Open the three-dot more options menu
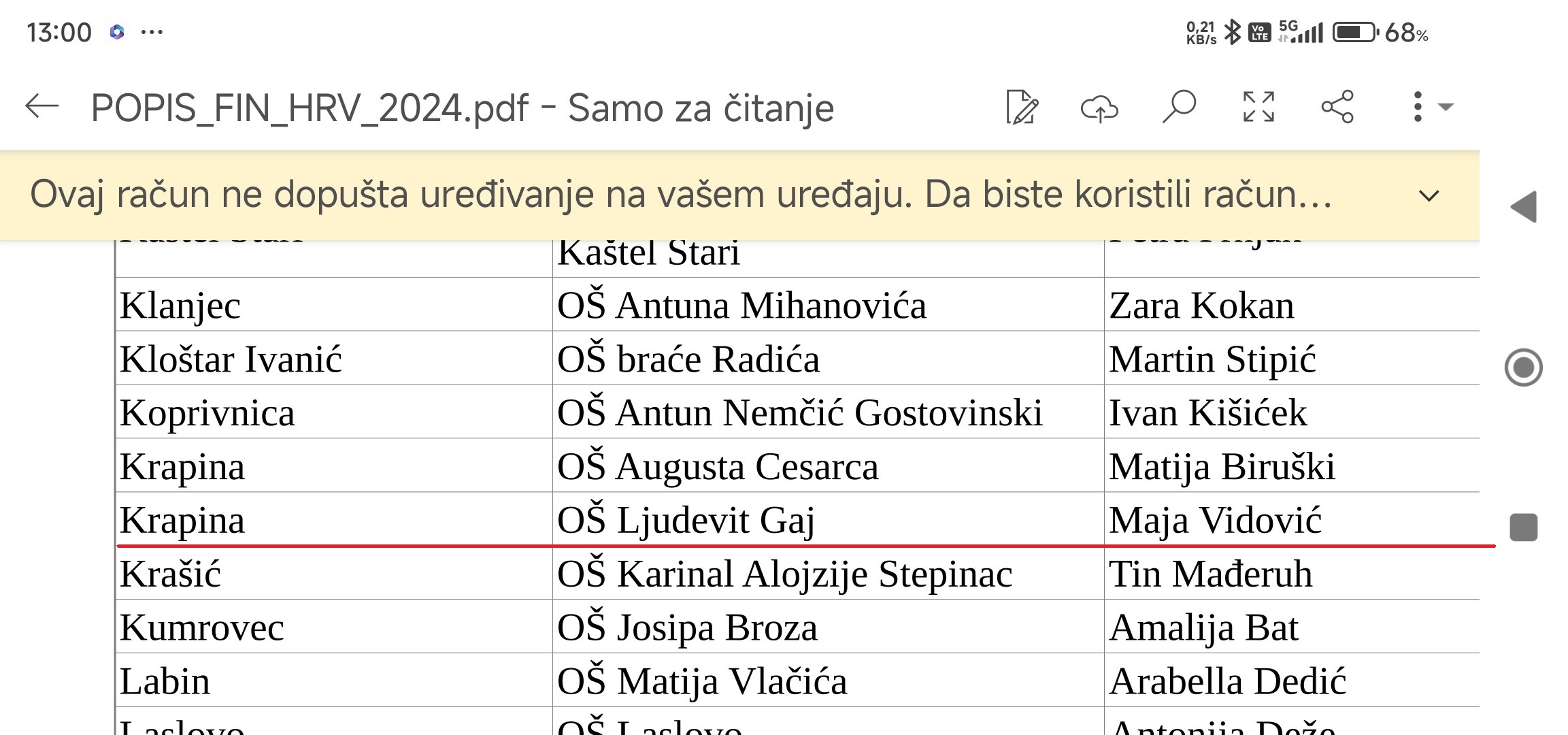 point(1418,107)
